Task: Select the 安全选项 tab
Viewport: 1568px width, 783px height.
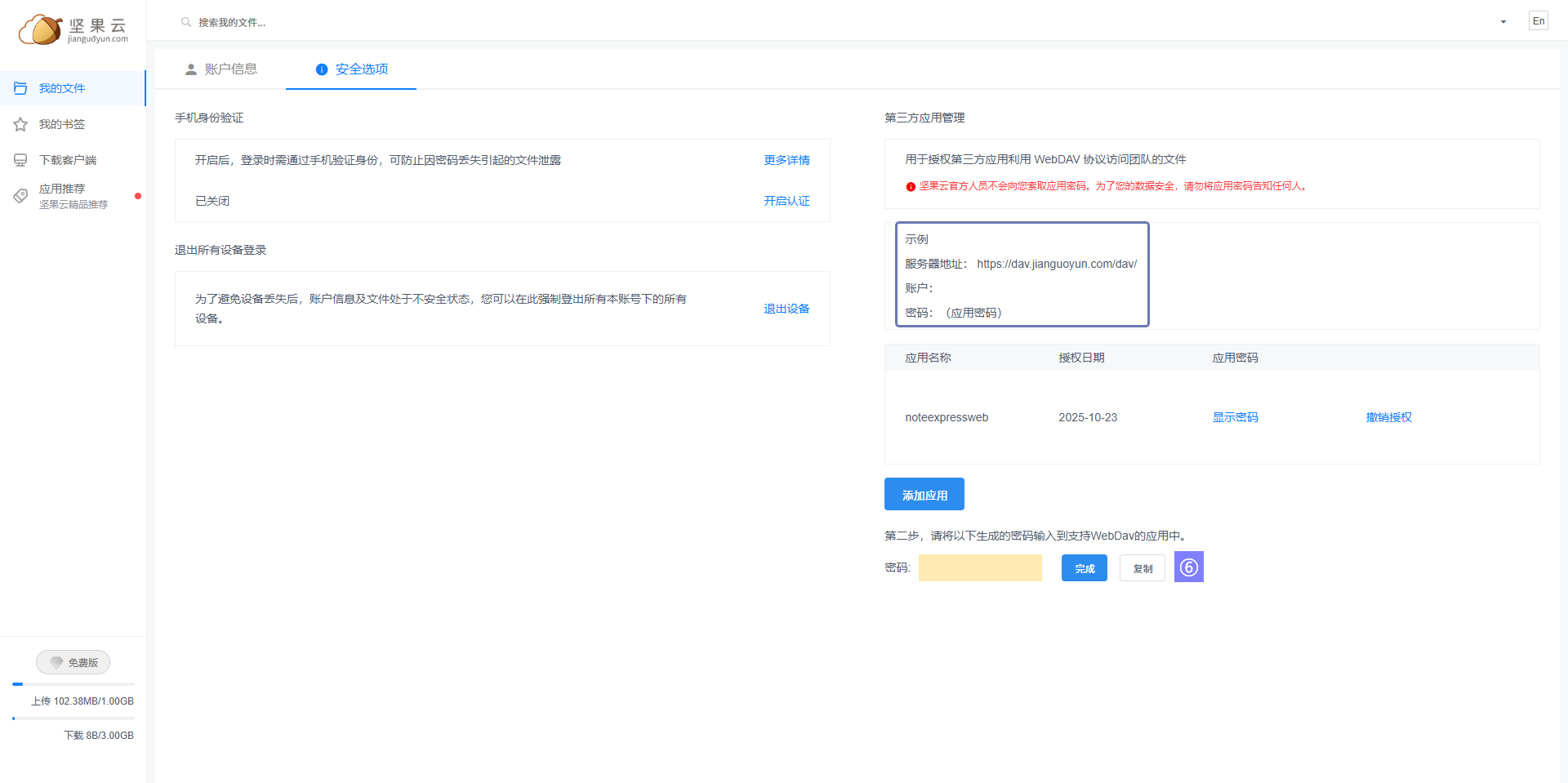Action: click(x=352, y=69)
